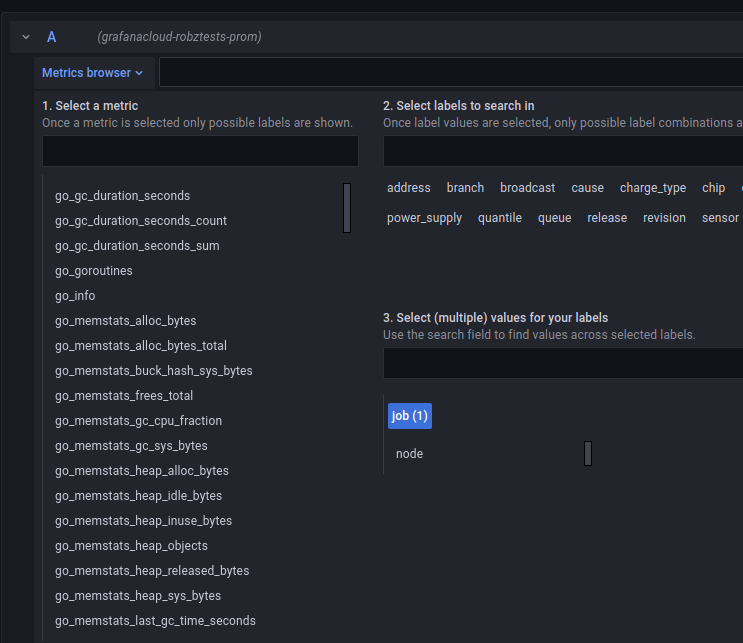743x643 pixels.
Task: Toggle the address label
Action: [408, 188]
